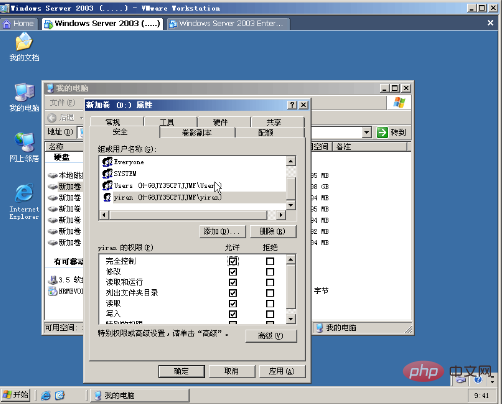The width and height of the screenshot is (502, 404).
Task: Click user list horizontal scrollbar thumb
Action: pyautogui.click(x=188, y=215)
